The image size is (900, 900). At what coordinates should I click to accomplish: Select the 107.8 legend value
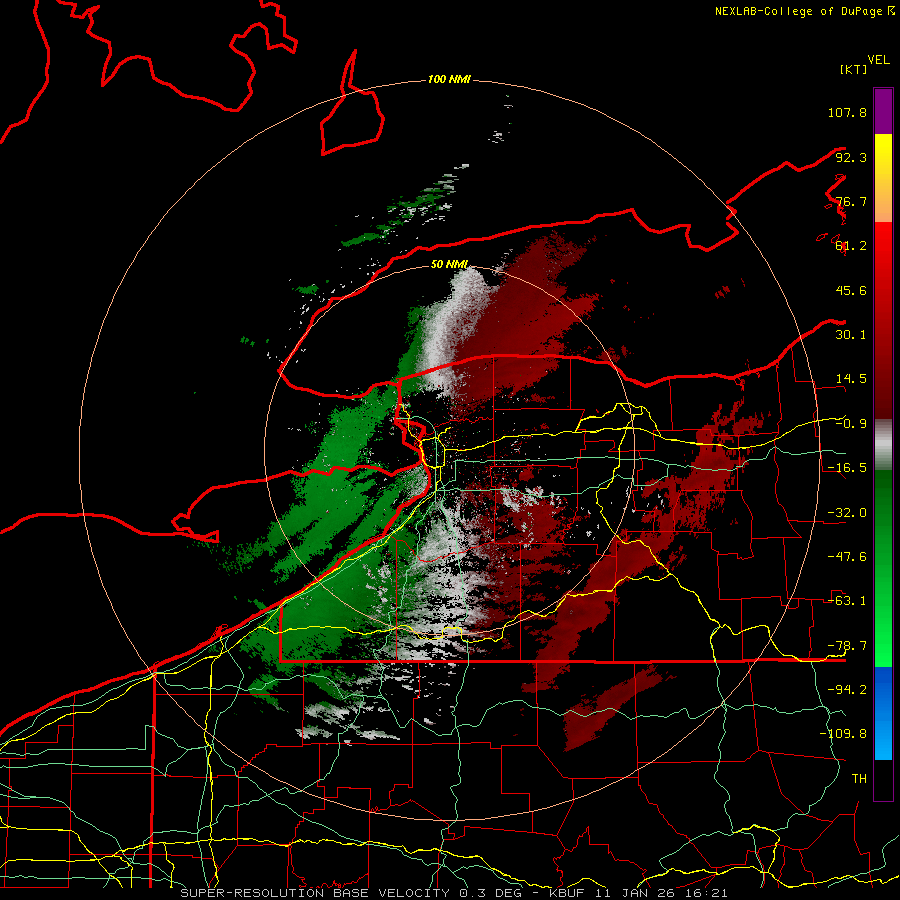[847, 112]
